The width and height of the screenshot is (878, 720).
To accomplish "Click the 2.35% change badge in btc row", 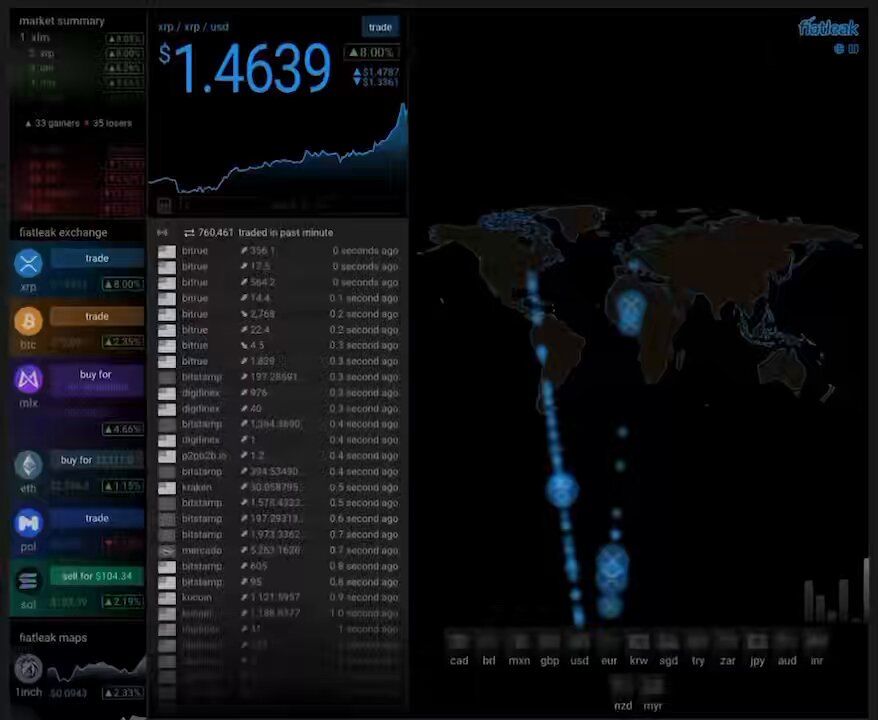I will 123,342.
